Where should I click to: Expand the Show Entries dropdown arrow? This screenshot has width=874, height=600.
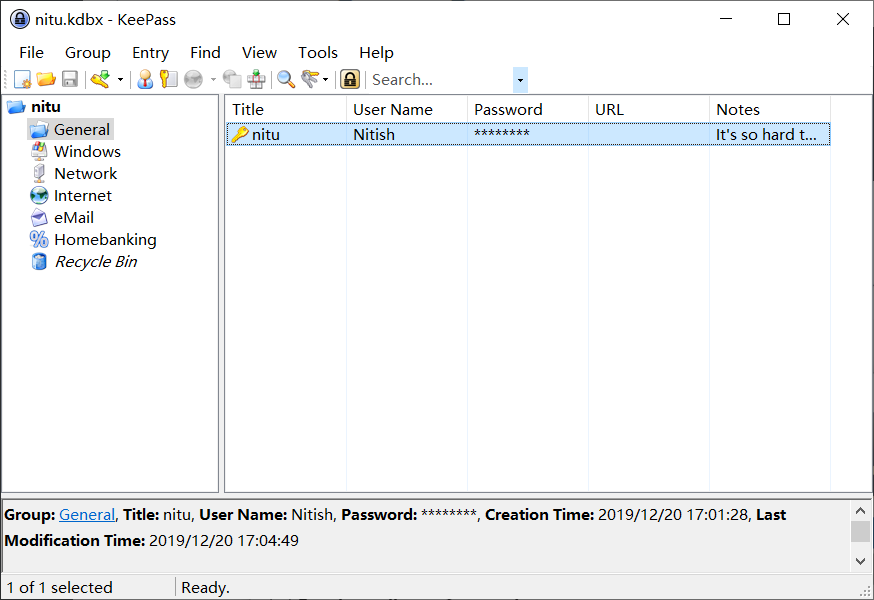pyautogui.click(x=326, y=80)
